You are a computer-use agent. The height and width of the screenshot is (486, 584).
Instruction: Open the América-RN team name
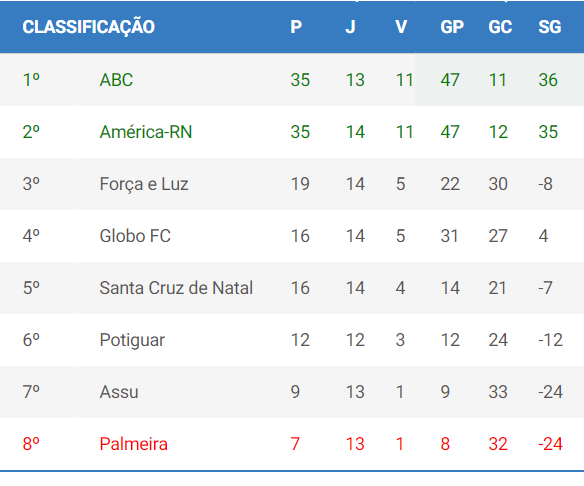click(146, 132)
